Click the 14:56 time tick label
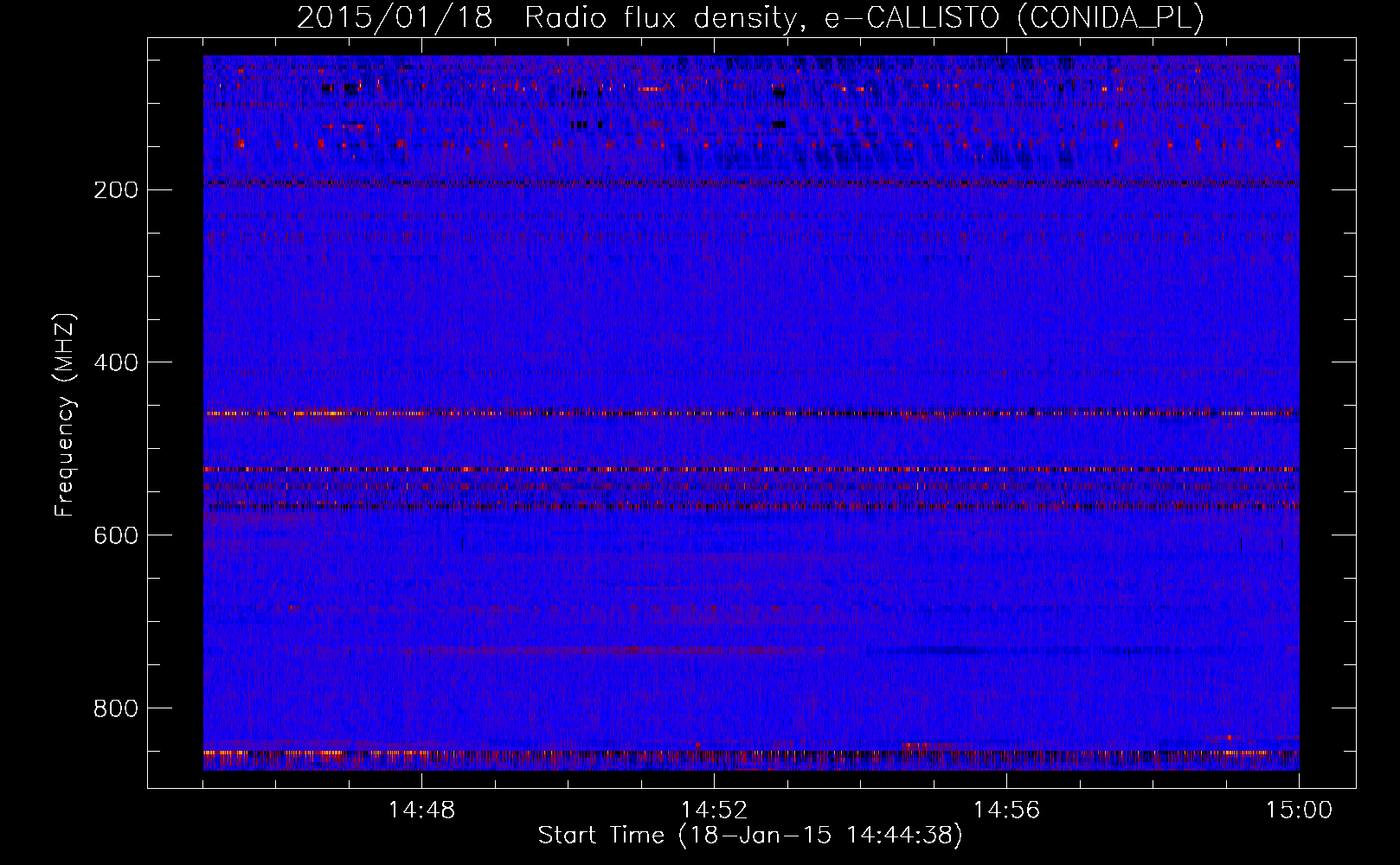 click(x=1007, y=811)
